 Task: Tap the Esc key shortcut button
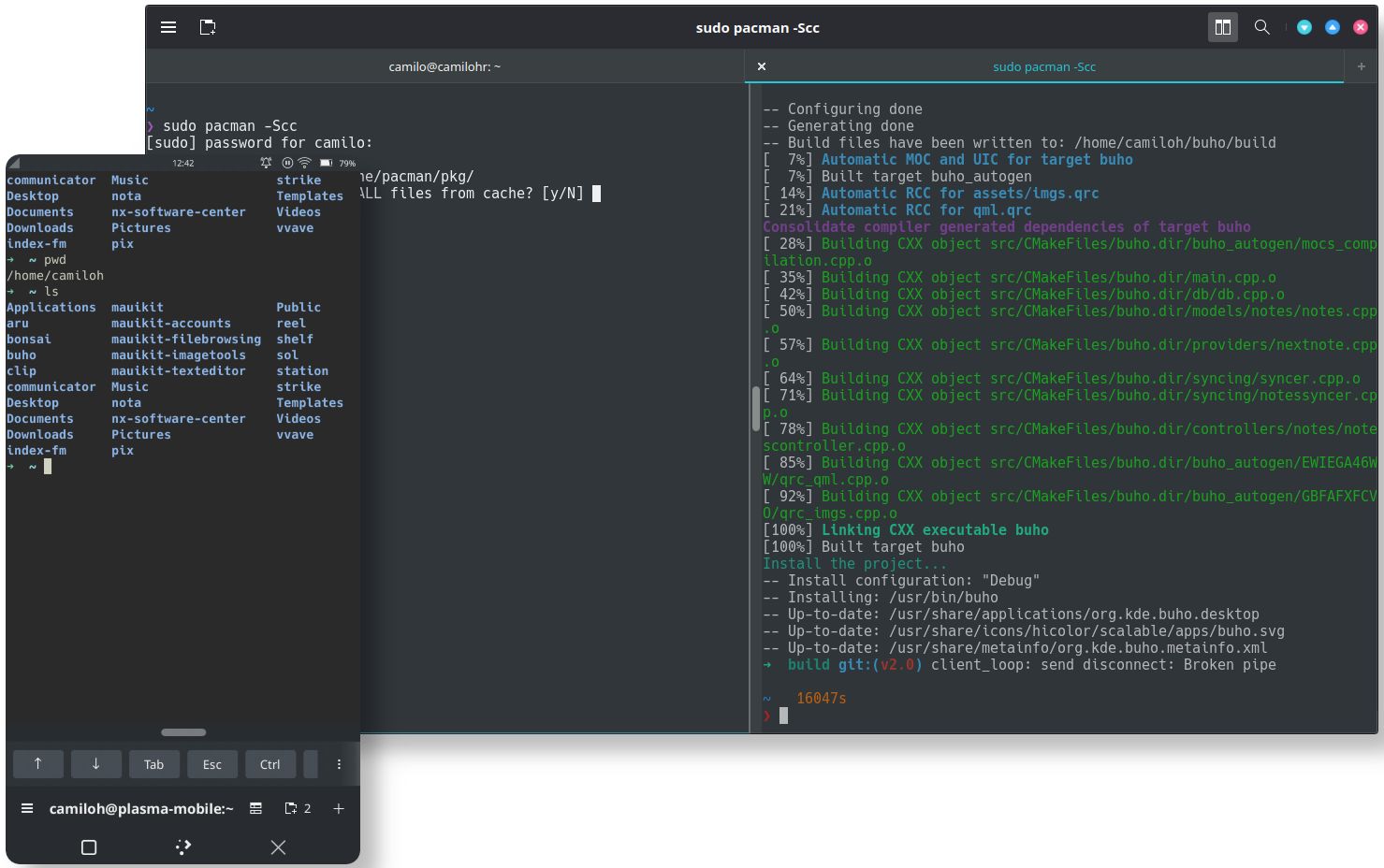click(212, 764)
